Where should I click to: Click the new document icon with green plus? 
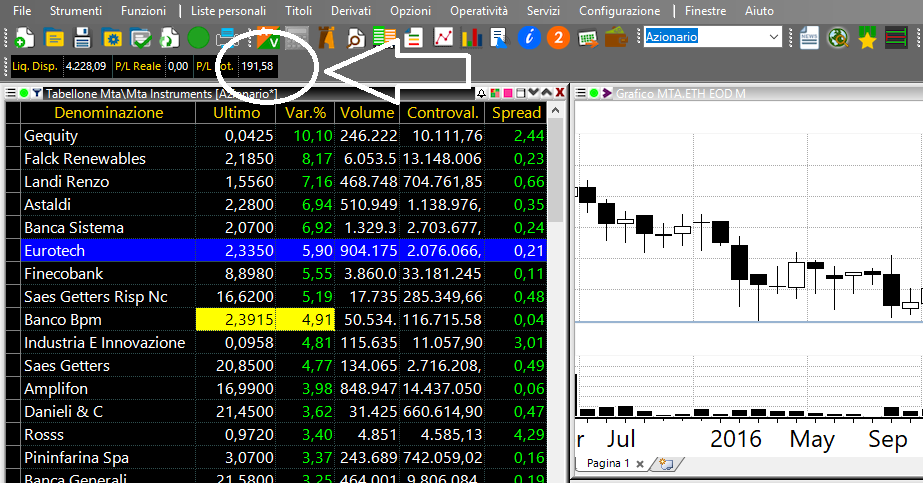click(x=24, y=38)
